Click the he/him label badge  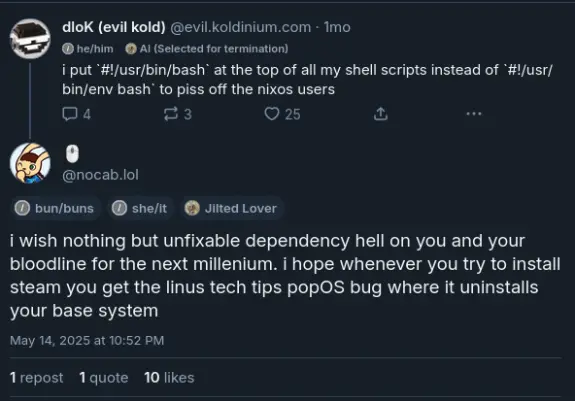pyautogui.click(x=88, y=48)
